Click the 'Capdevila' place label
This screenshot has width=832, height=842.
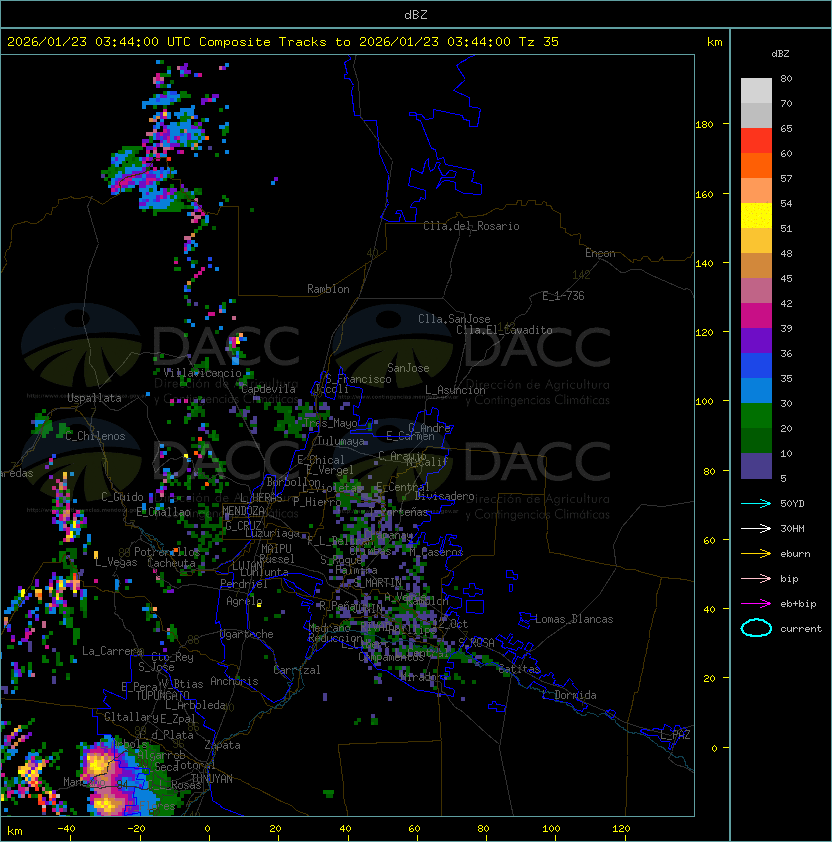click(x=268, y=389)
